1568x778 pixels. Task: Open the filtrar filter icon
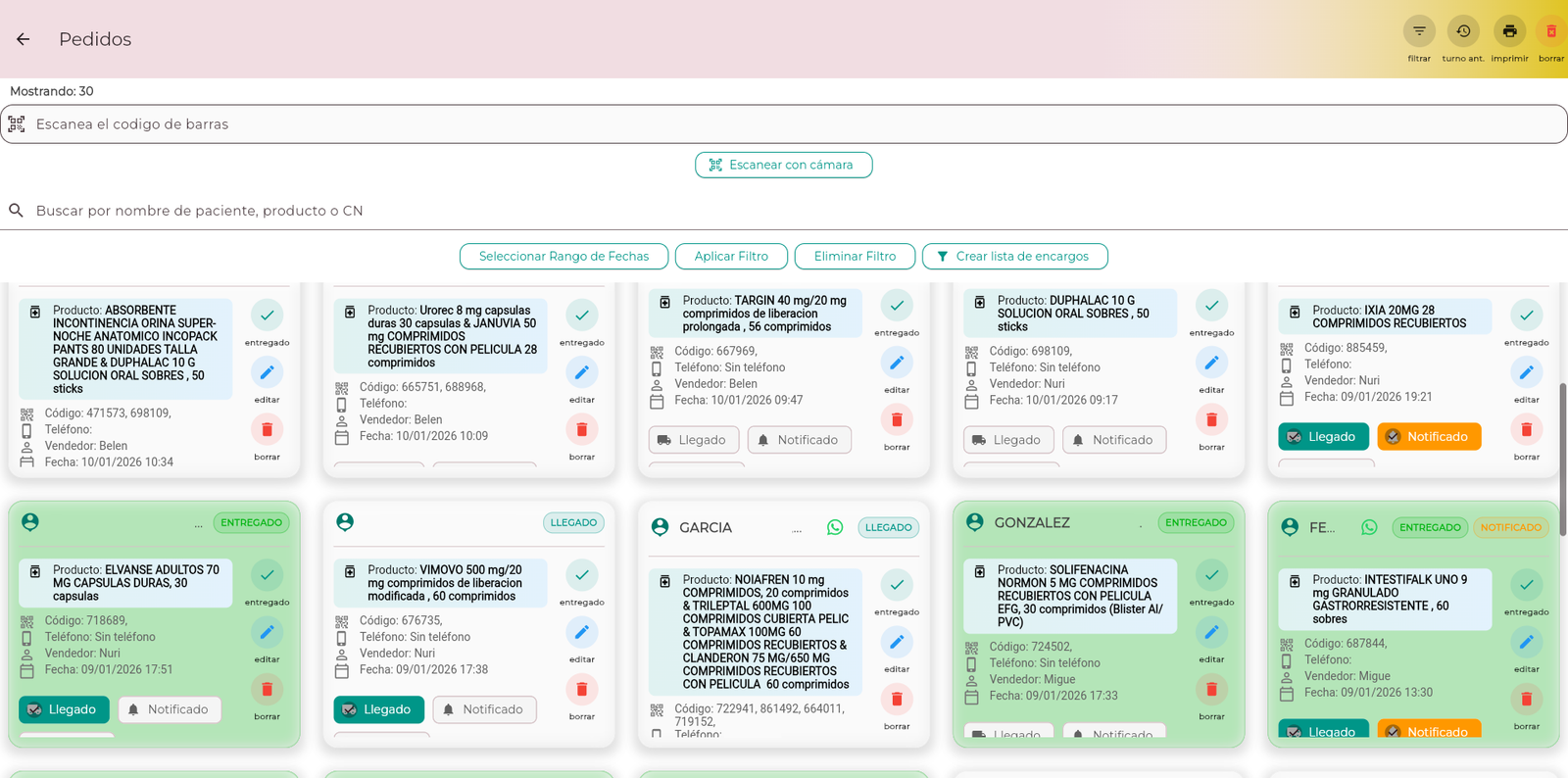pyautogui.click(x=1418, y=31)
